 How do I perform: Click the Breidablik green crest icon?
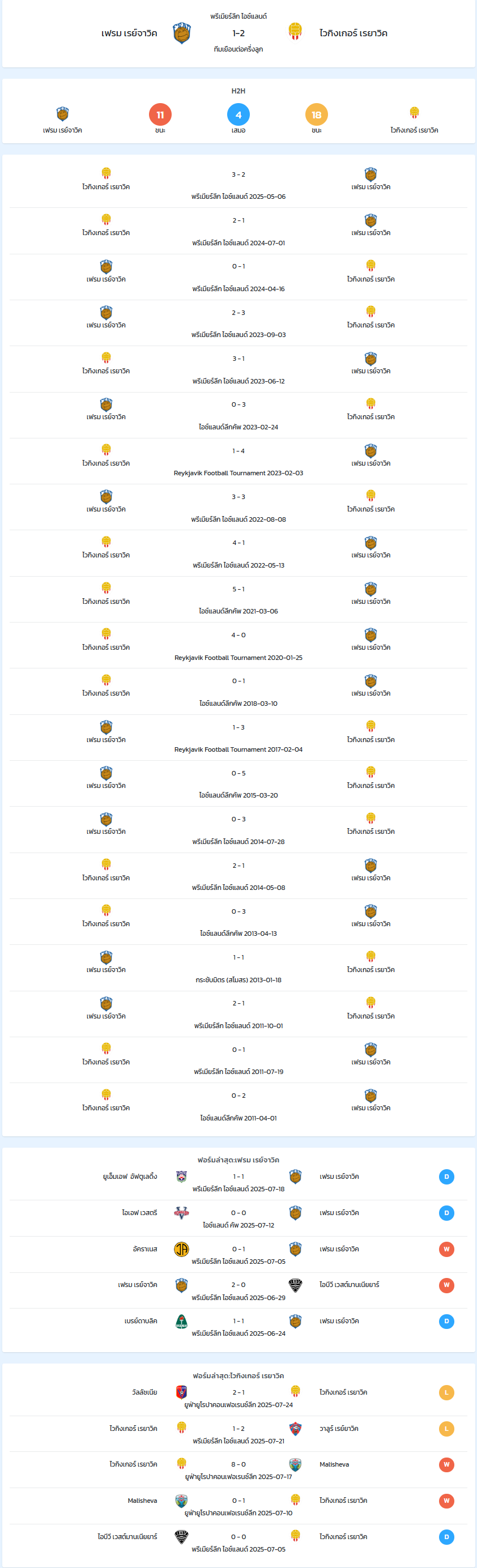point(181,1321)
